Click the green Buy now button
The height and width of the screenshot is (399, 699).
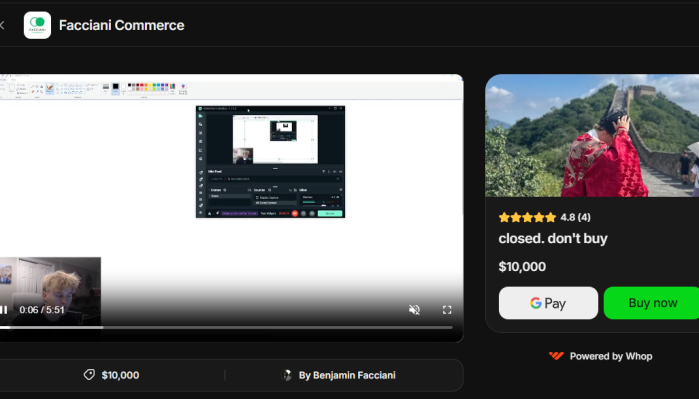652,303
